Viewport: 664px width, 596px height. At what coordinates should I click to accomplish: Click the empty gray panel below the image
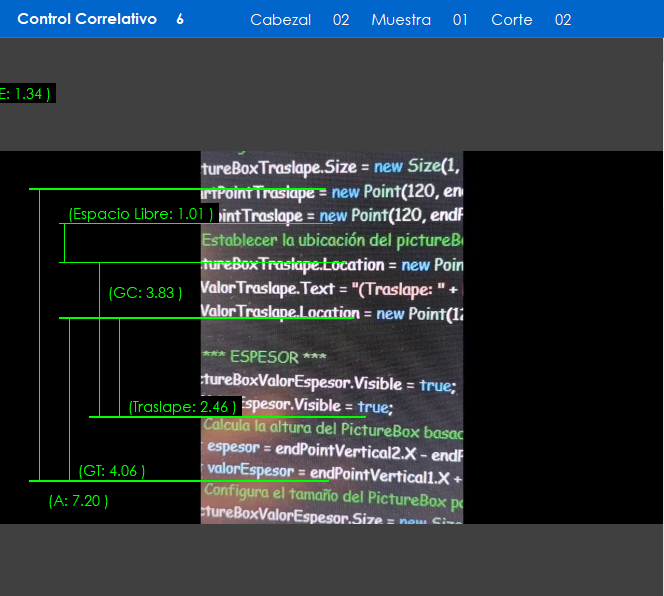pos(332,559)
